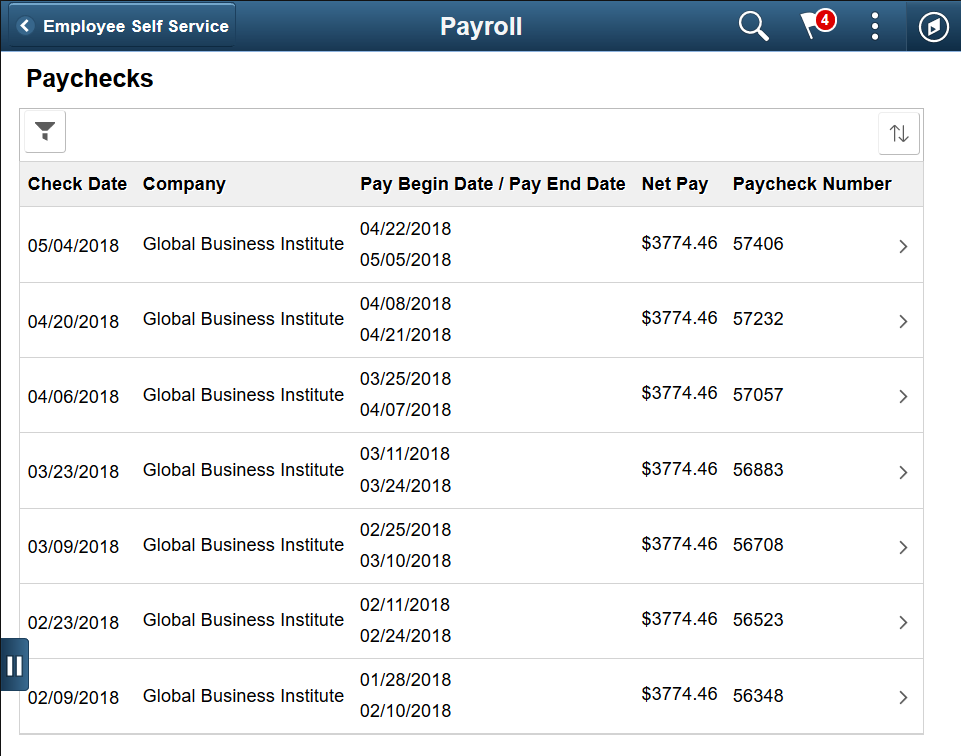Open the NavBar compass icon
961x756 pixels.
[933, 27]
